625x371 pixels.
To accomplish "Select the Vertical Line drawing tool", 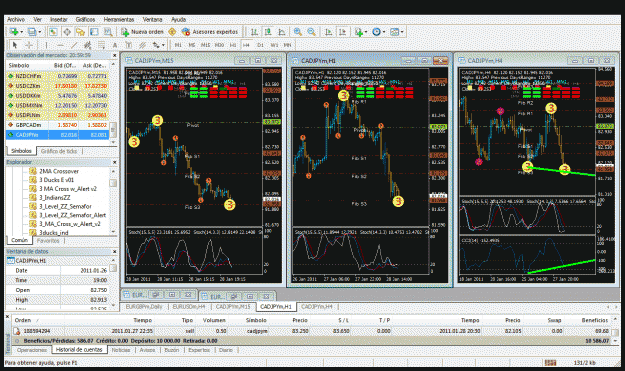I will coord(46,45).
